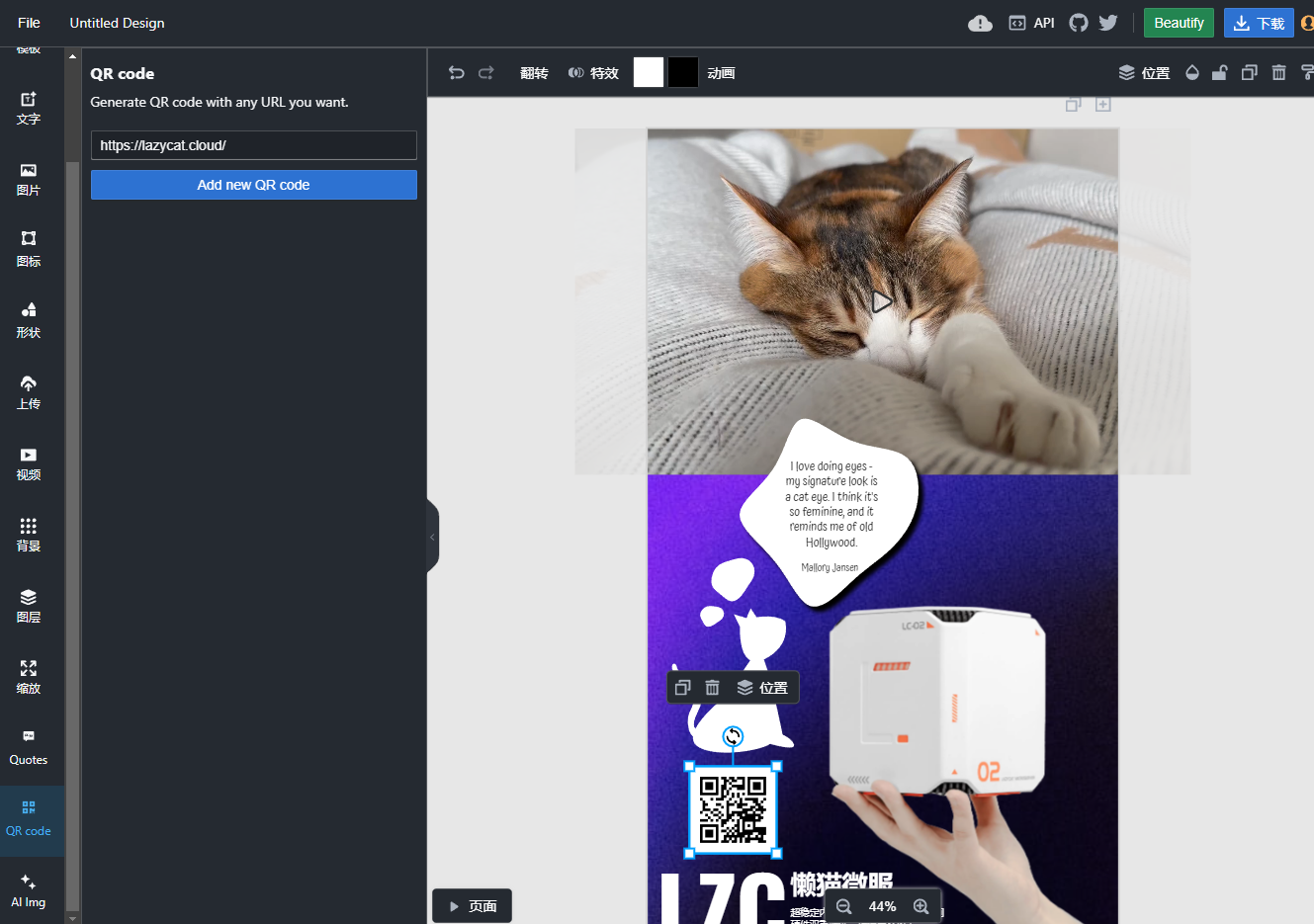The height and width of the screenshot is (924, 1314).
Task: Open the 特效 effects option
Action: (x=593, y=73)
